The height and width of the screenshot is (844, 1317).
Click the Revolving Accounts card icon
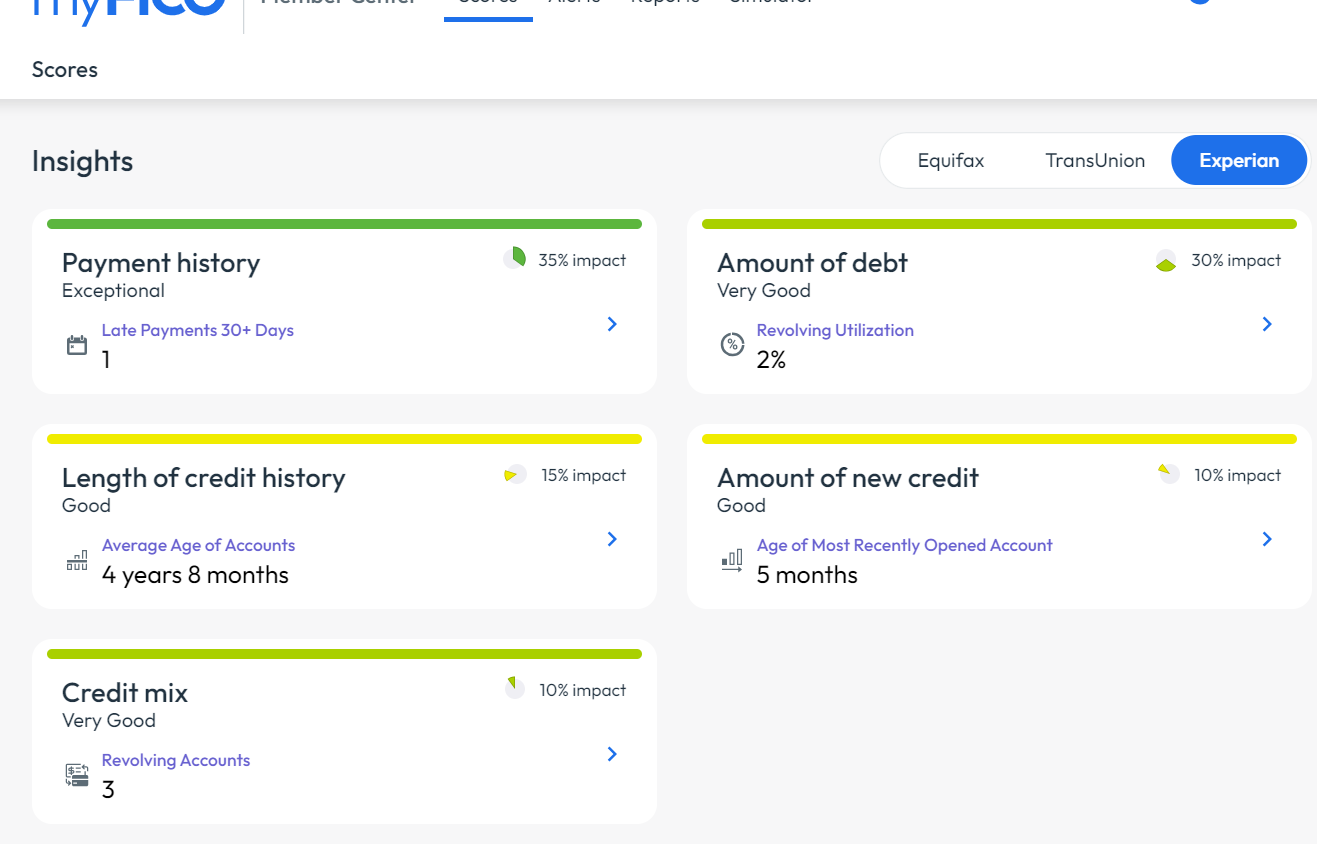[77, 775]
